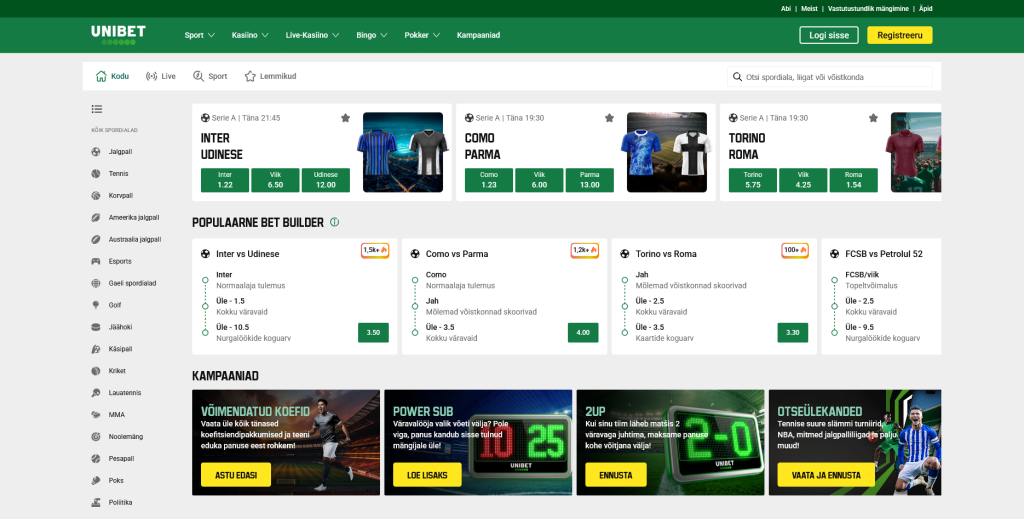Bet on Torino at 5.75
The width and height of the screenshot is (1024, 519).
753,180
